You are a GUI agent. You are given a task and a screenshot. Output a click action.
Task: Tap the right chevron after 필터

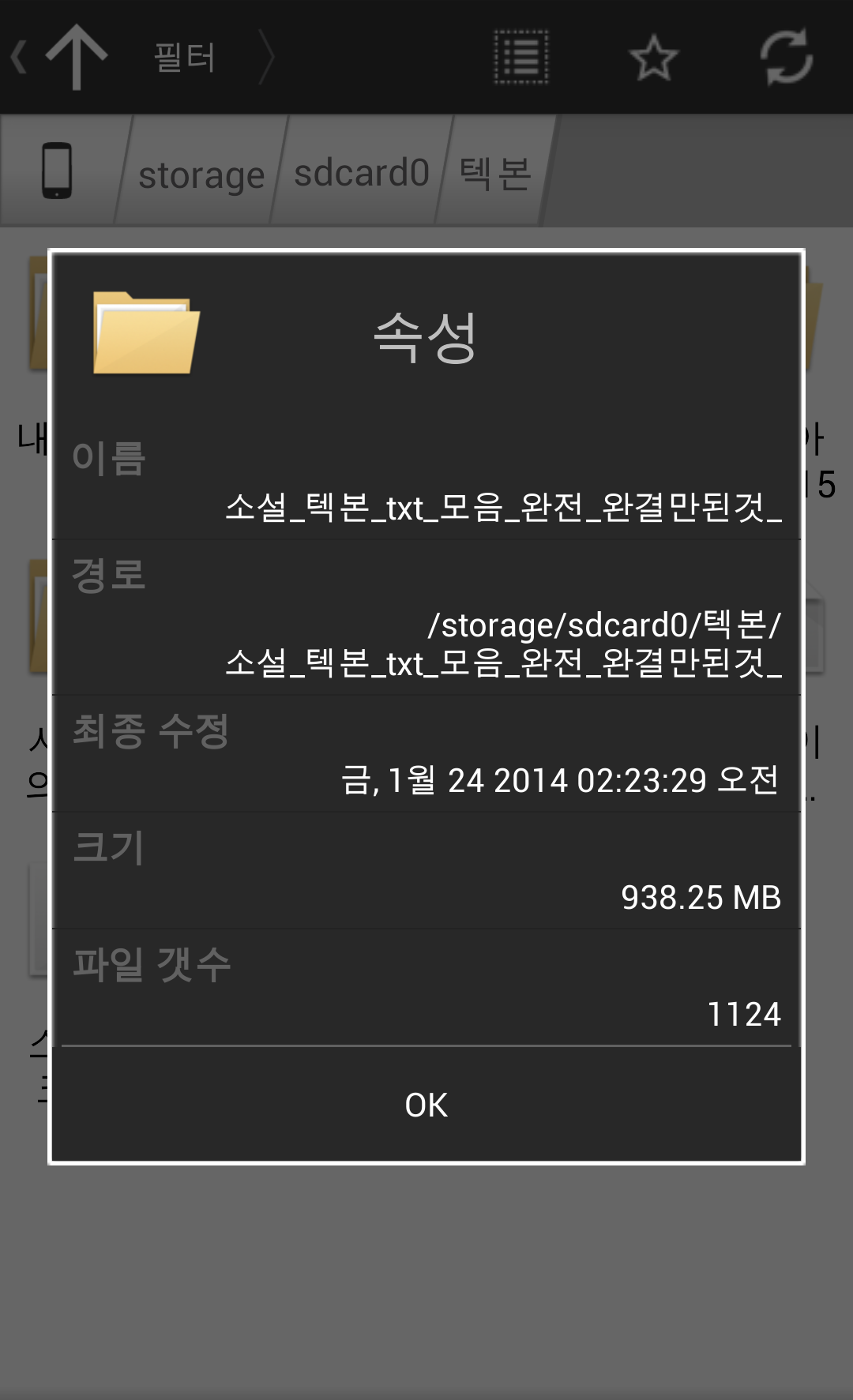(x=267, y=57)
